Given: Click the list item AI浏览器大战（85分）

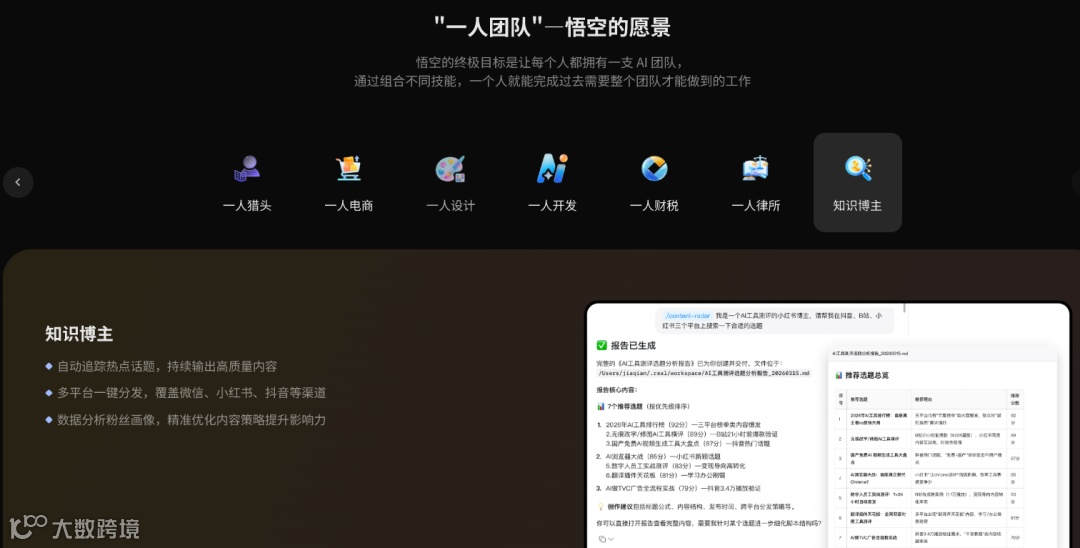Looking at the screenshot, I should click(663, 456).
